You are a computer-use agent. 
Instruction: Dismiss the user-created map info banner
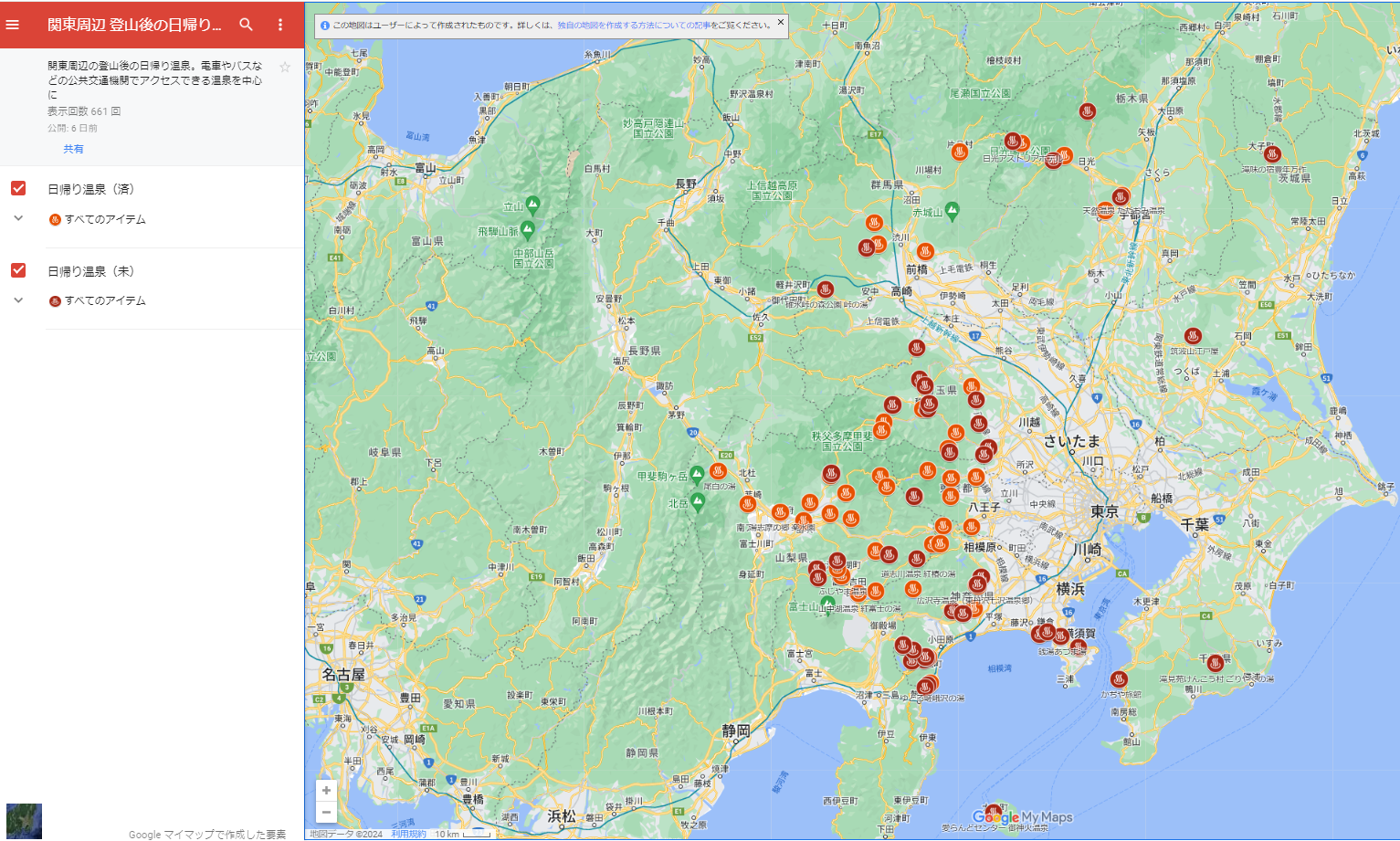tap(781, 22)
